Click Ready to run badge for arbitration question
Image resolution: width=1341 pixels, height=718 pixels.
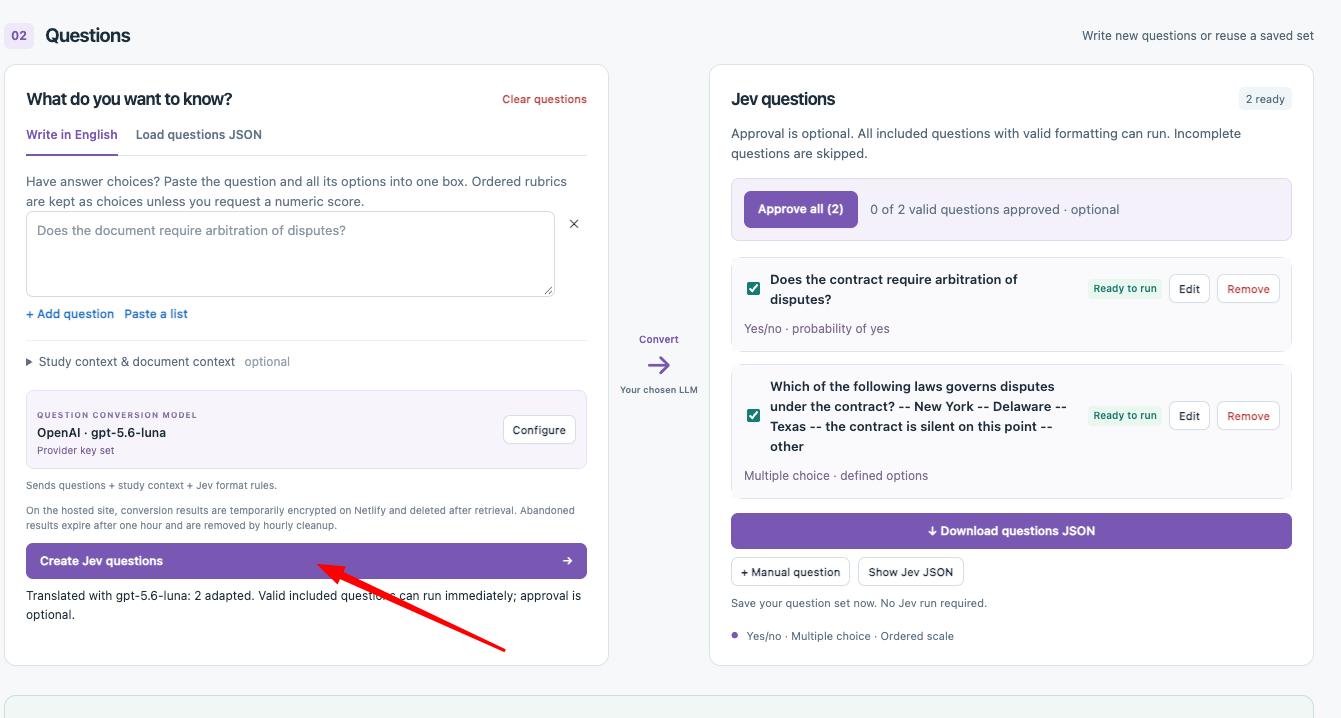(1125, 289)
